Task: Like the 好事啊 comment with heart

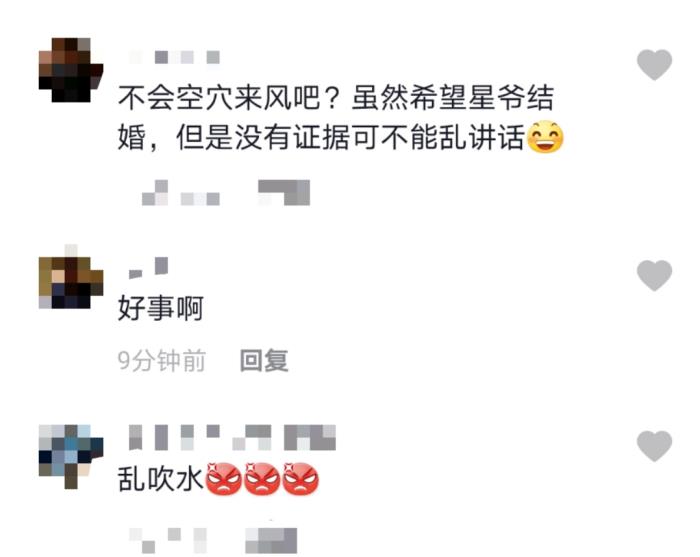Action: point(654,275)
